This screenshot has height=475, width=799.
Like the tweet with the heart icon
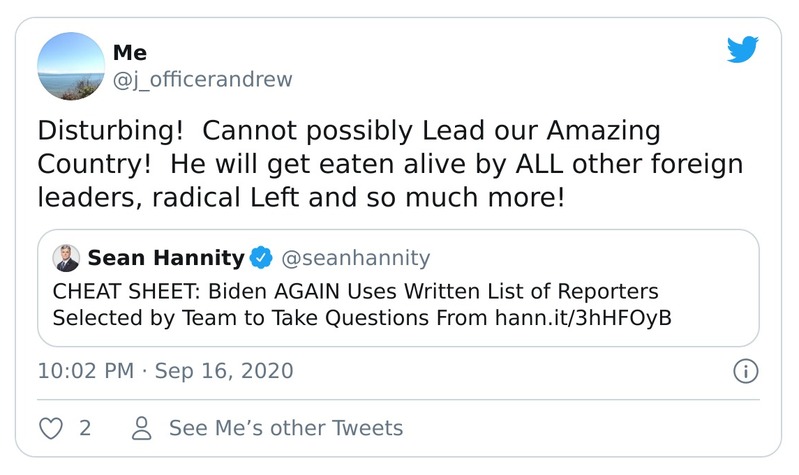pos(49,428)
